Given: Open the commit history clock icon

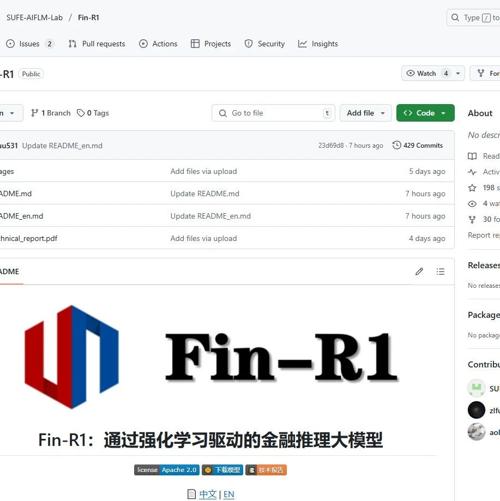Looking at the screenshot, I should click(x=396, y=145).
